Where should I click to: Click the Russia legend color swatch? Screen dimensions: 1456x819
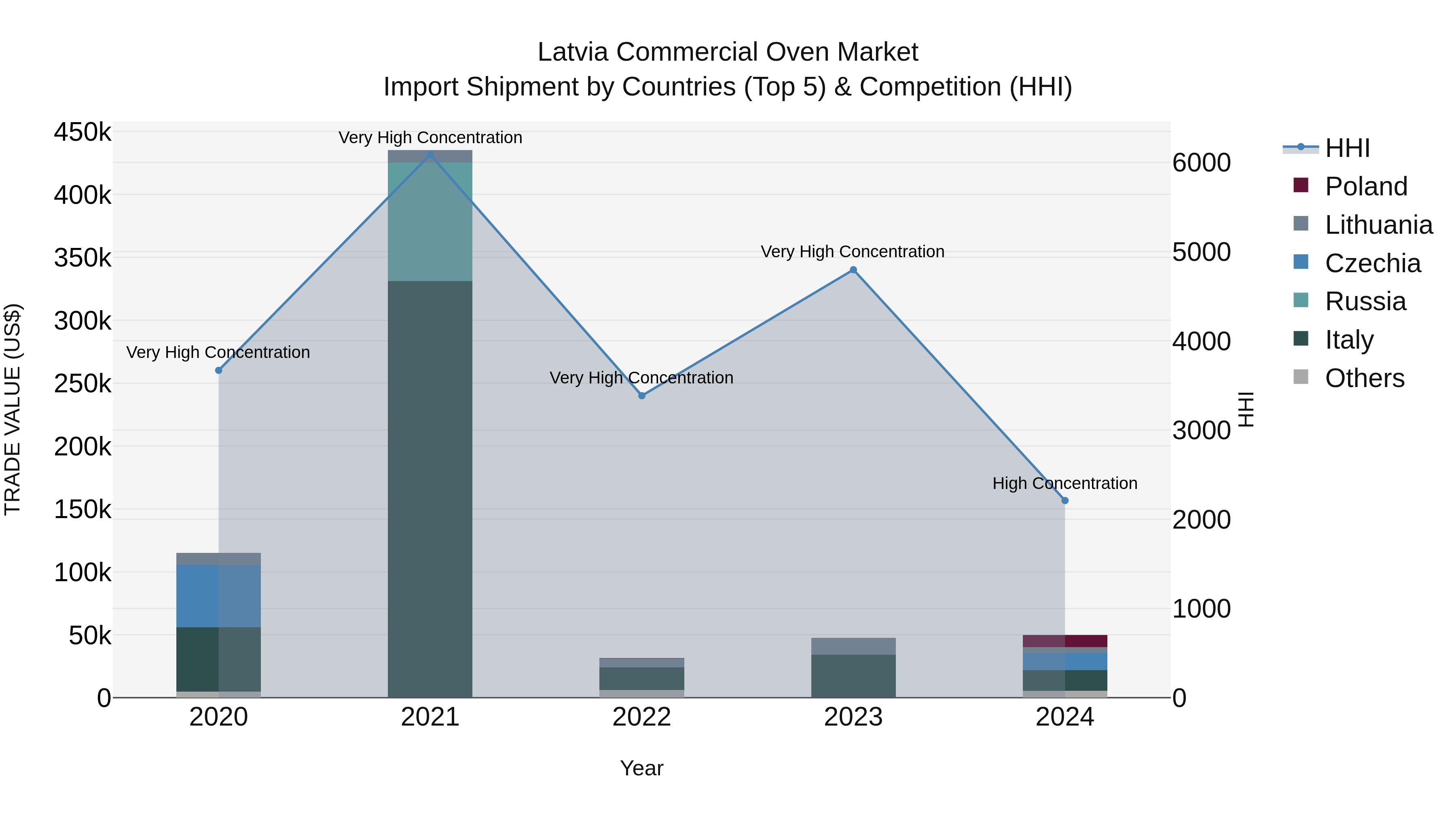1301,300
